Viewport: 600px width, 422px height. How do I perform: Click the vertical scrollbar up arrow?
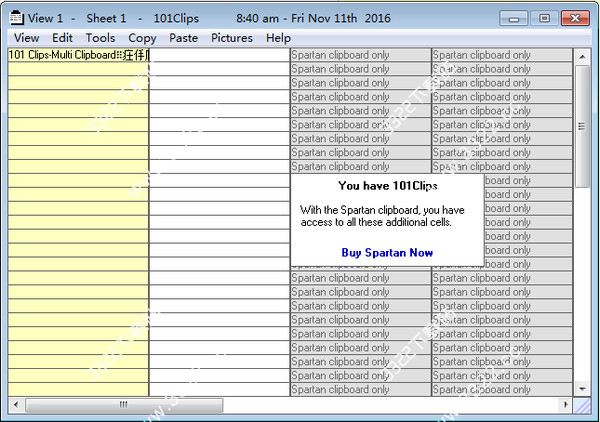pyautogui.click(x=582, y=57)
